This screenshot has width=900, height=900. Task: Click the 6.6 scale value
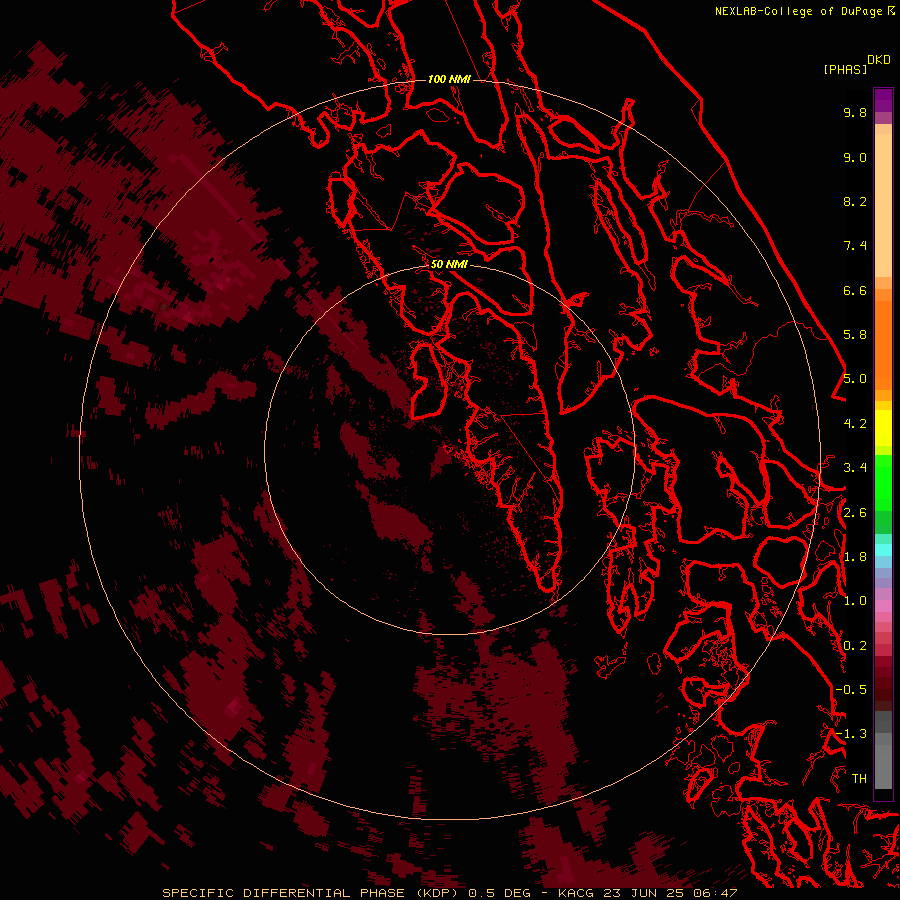tap(855, 290)
